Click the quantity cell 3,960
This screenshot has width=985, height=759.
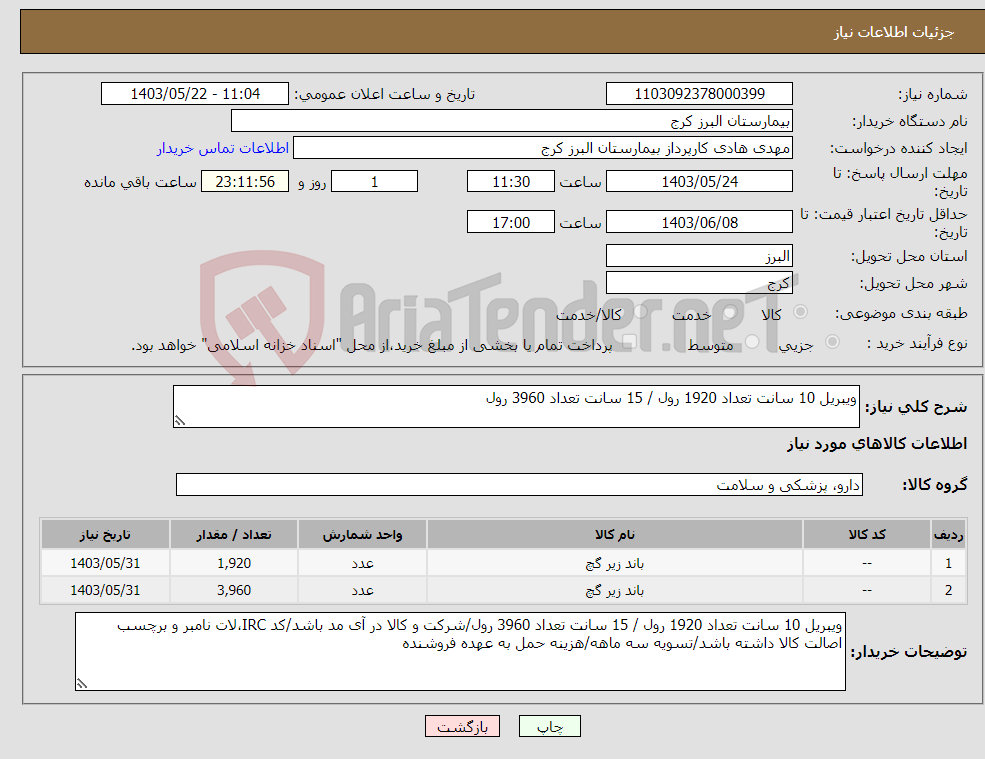coord(234,590)
